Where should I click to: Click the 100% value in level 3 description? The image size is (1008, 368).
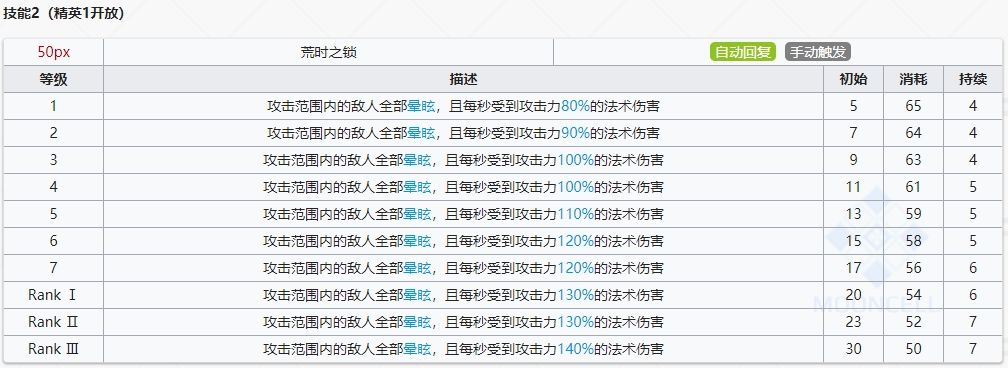point(575,160)
